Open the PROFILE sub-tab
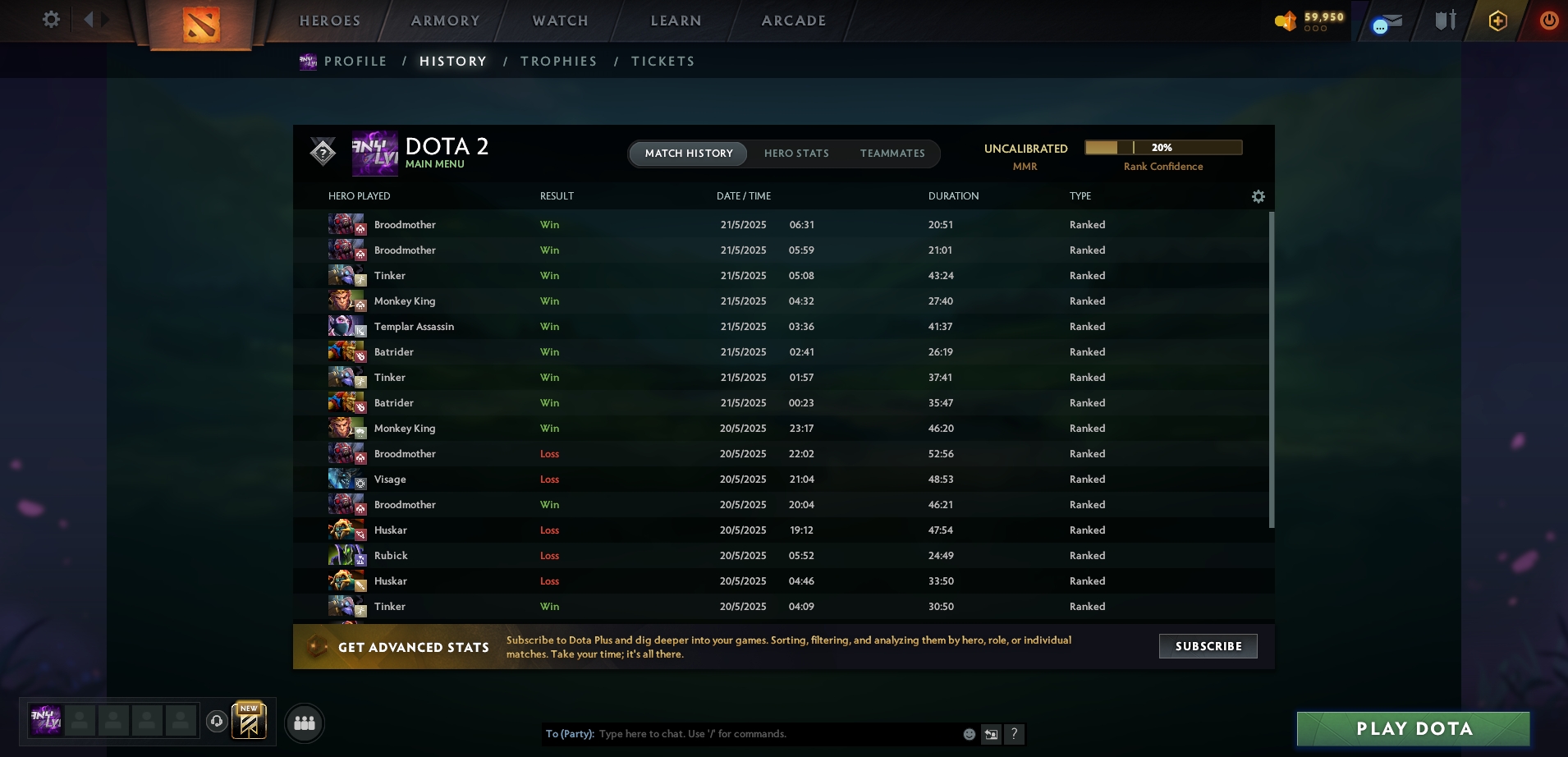Viewport: 1568px width, 757px height. (x=355, y=62)
